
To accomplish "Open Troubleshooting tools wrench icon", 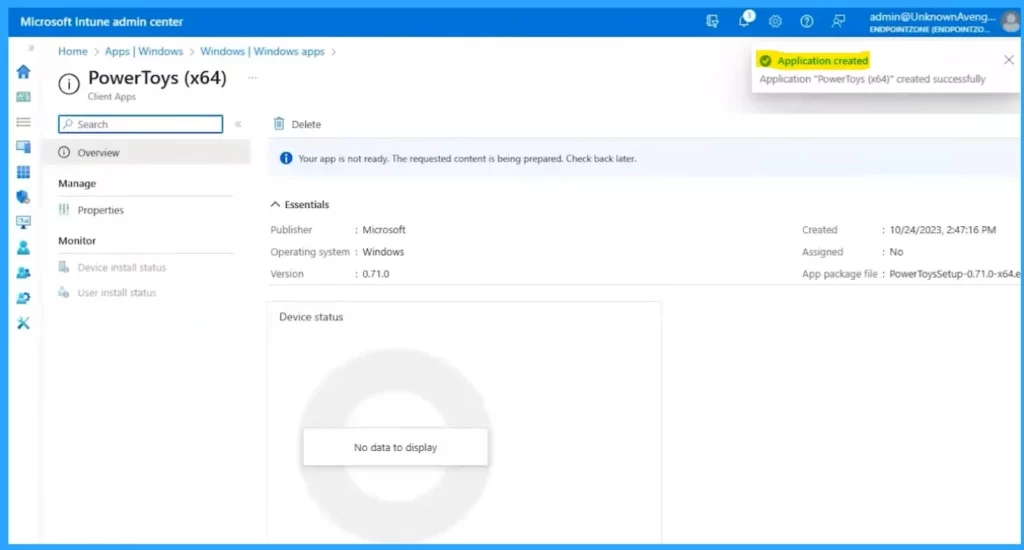I will tap(24, 323).
